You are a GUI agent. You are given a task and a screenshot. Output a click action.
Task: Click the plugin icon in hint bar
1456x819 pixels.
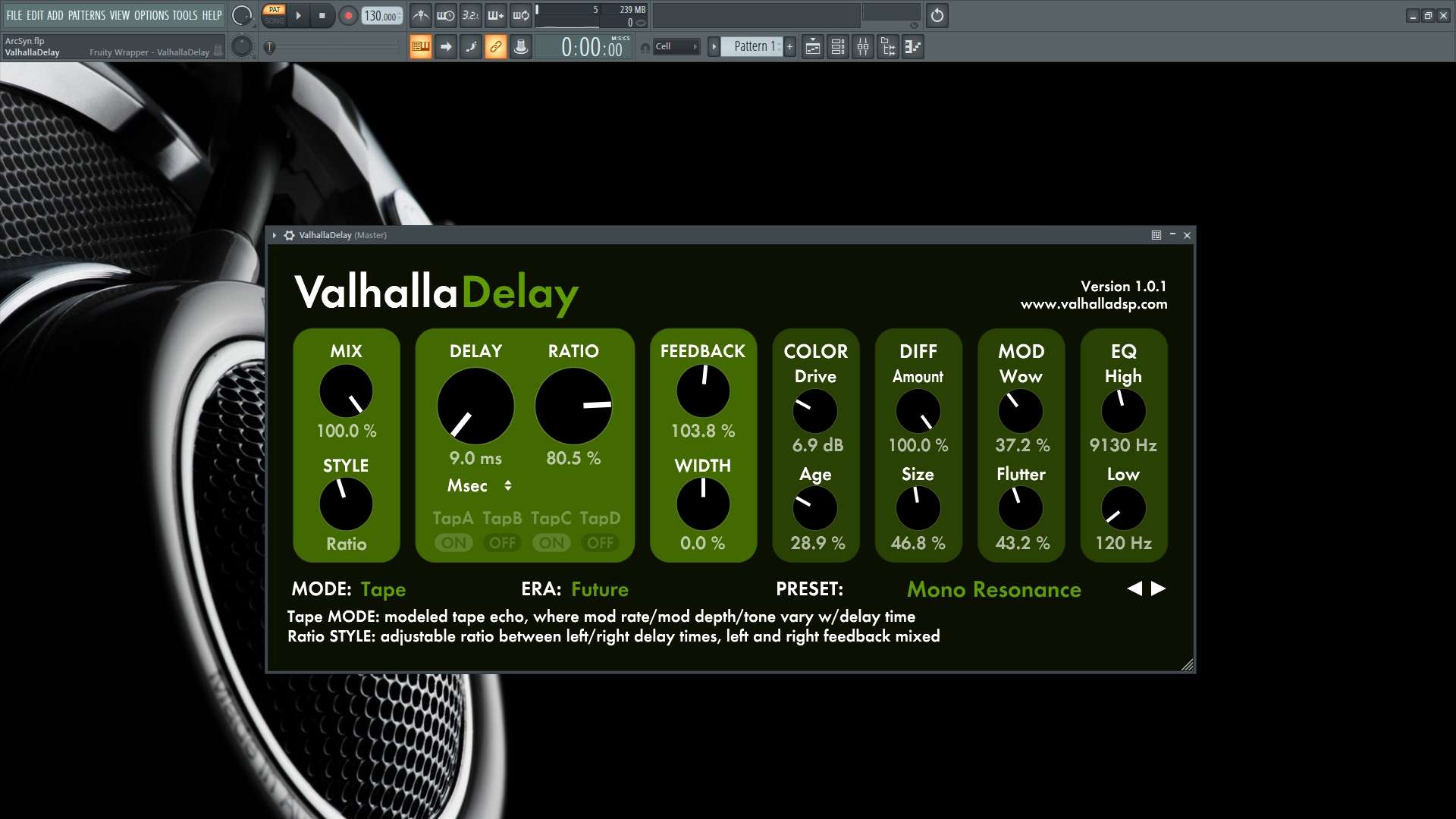tap(218, 50)
